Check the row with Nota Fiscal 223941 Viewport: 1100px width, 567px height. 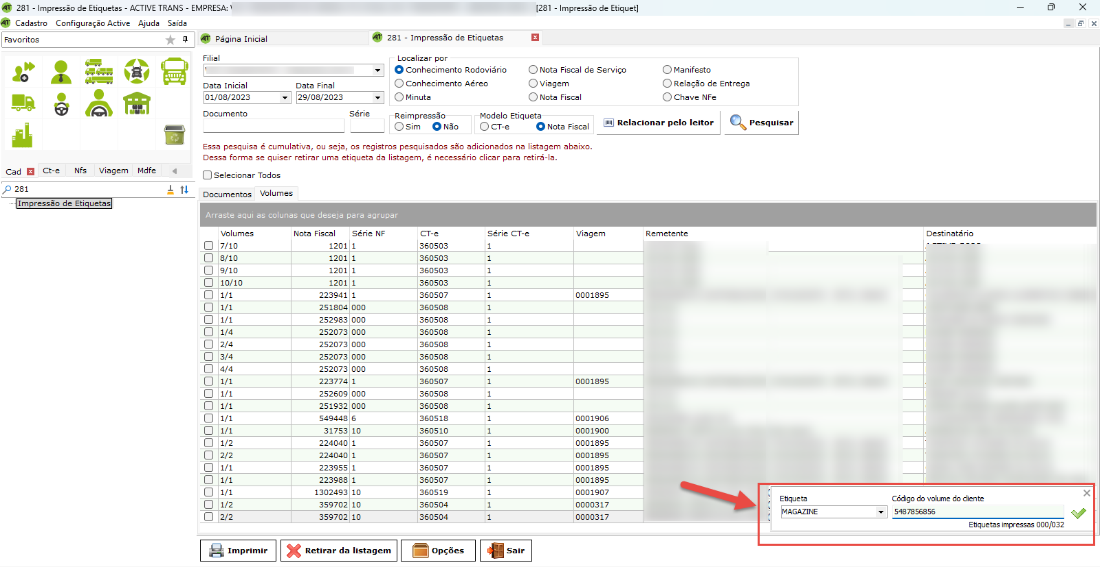[x=208, y=295]
